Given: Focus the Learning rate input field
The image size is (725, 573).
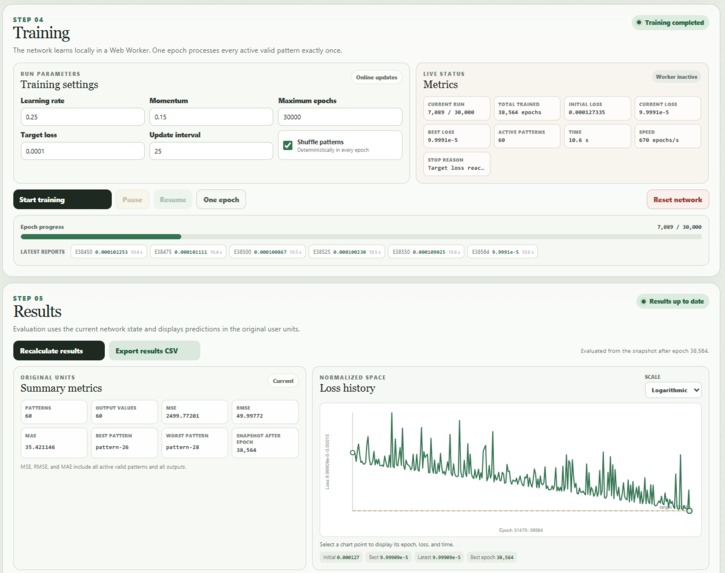Looking at the screenshot, I should [x=82, y=117].
